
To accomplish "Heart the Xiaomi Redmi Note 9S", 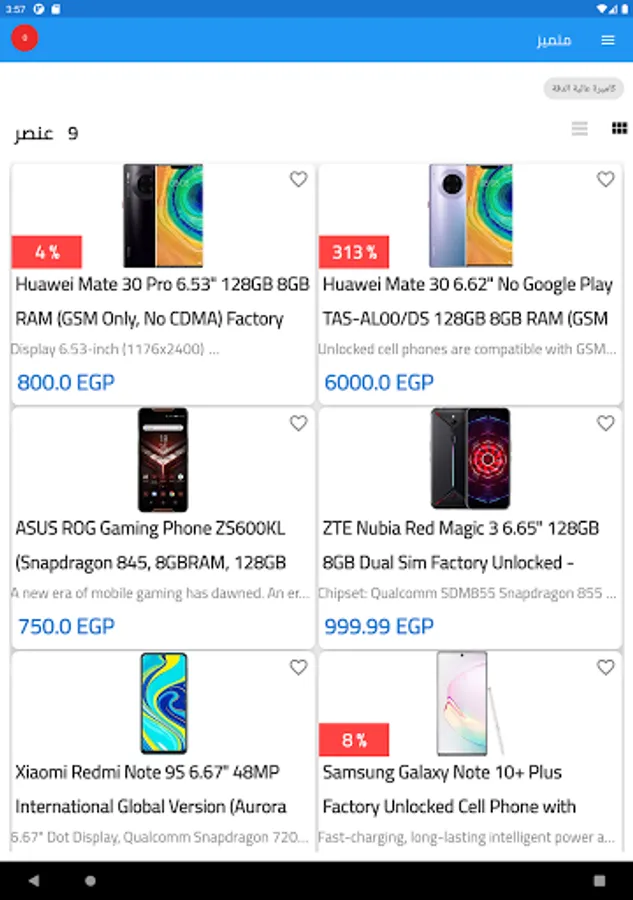I will (x=298, y=667).
